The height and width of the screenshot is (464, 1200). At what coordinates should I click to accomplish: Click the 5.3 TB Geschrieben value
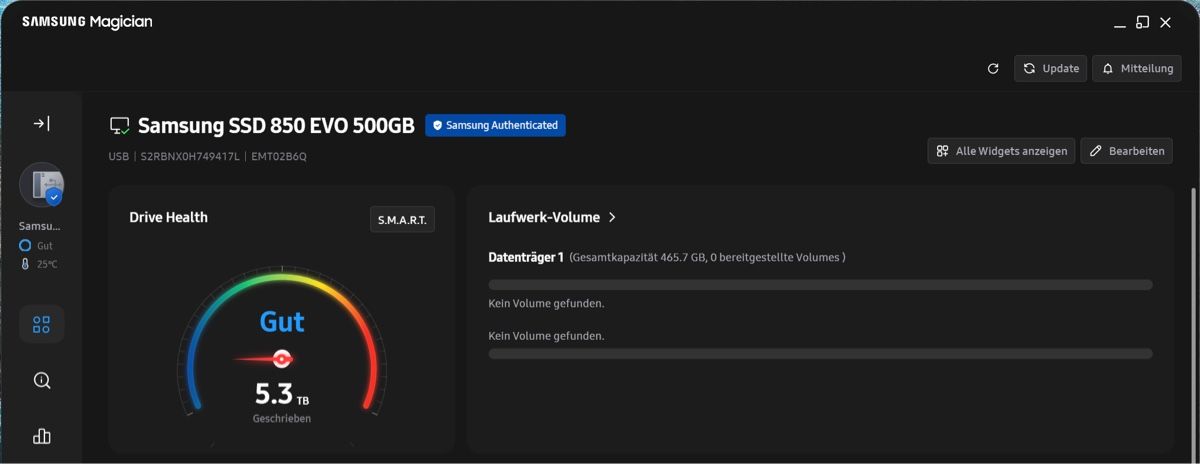point(282,394)
